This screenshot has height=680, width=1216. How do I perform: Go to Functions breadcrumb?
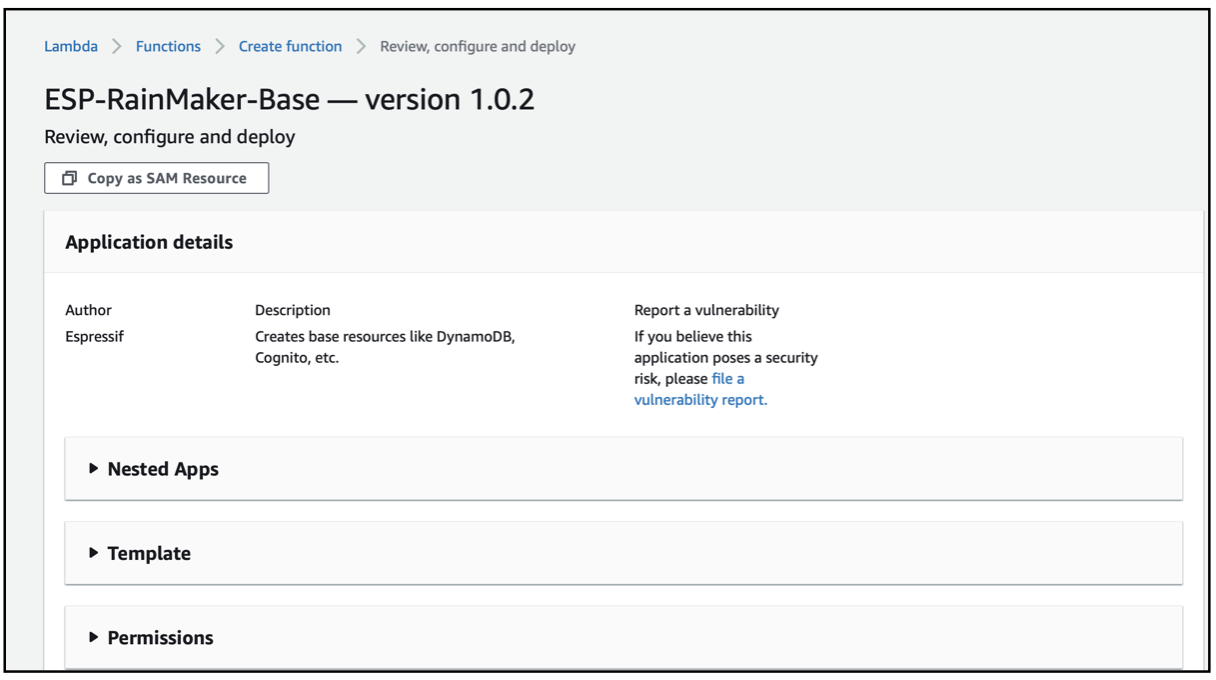(x=168, y=46)
